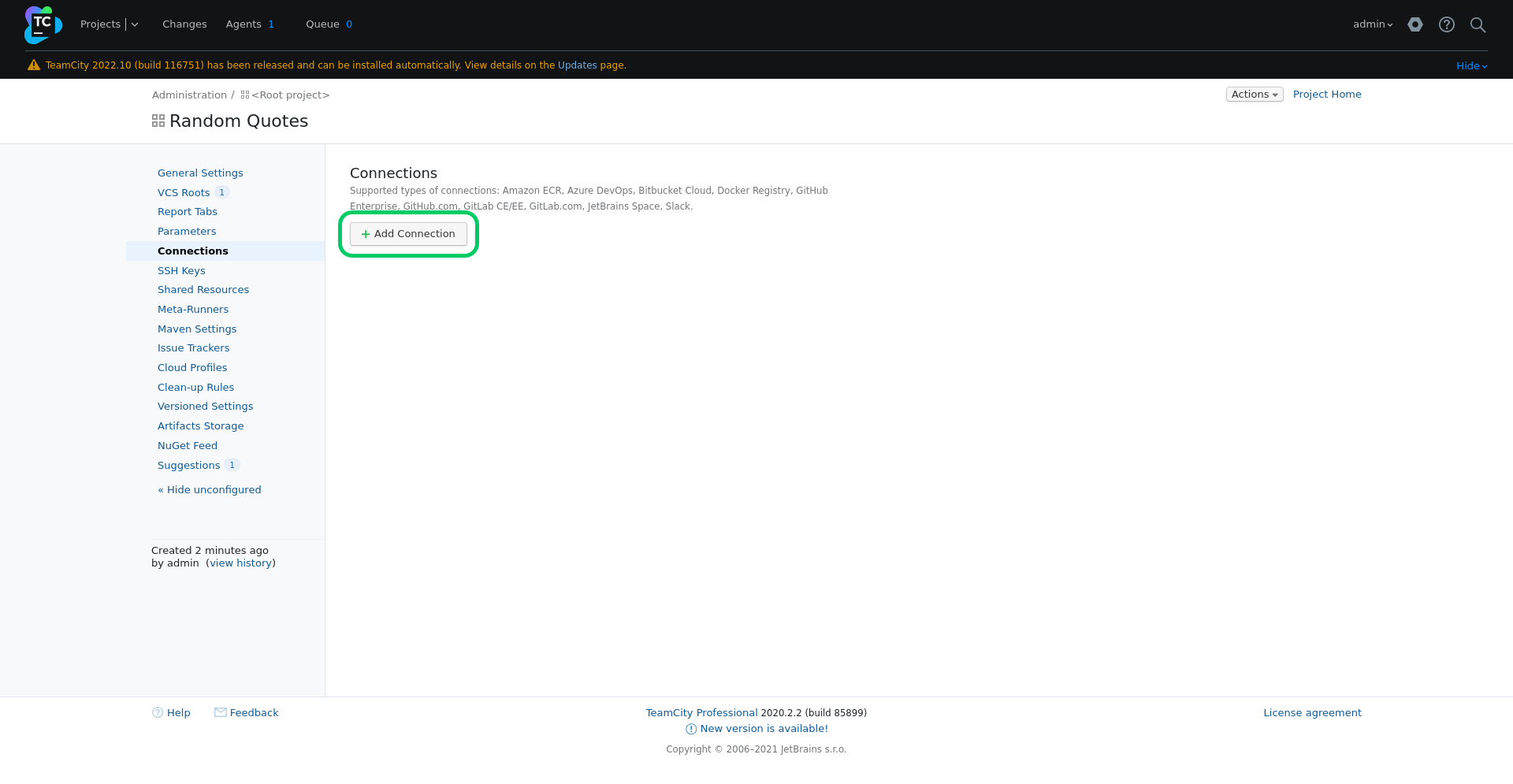Click the Queue count badge 0

349,24
